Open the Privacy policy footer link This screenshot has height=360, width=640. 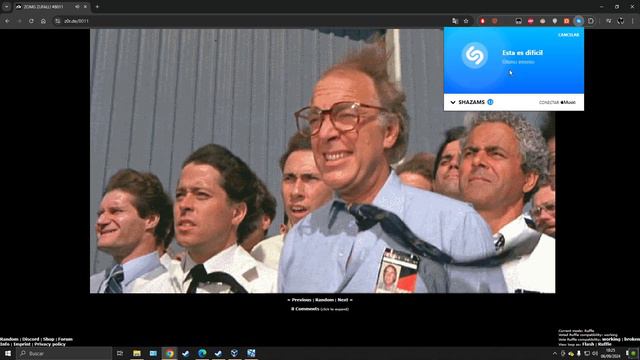50,344
